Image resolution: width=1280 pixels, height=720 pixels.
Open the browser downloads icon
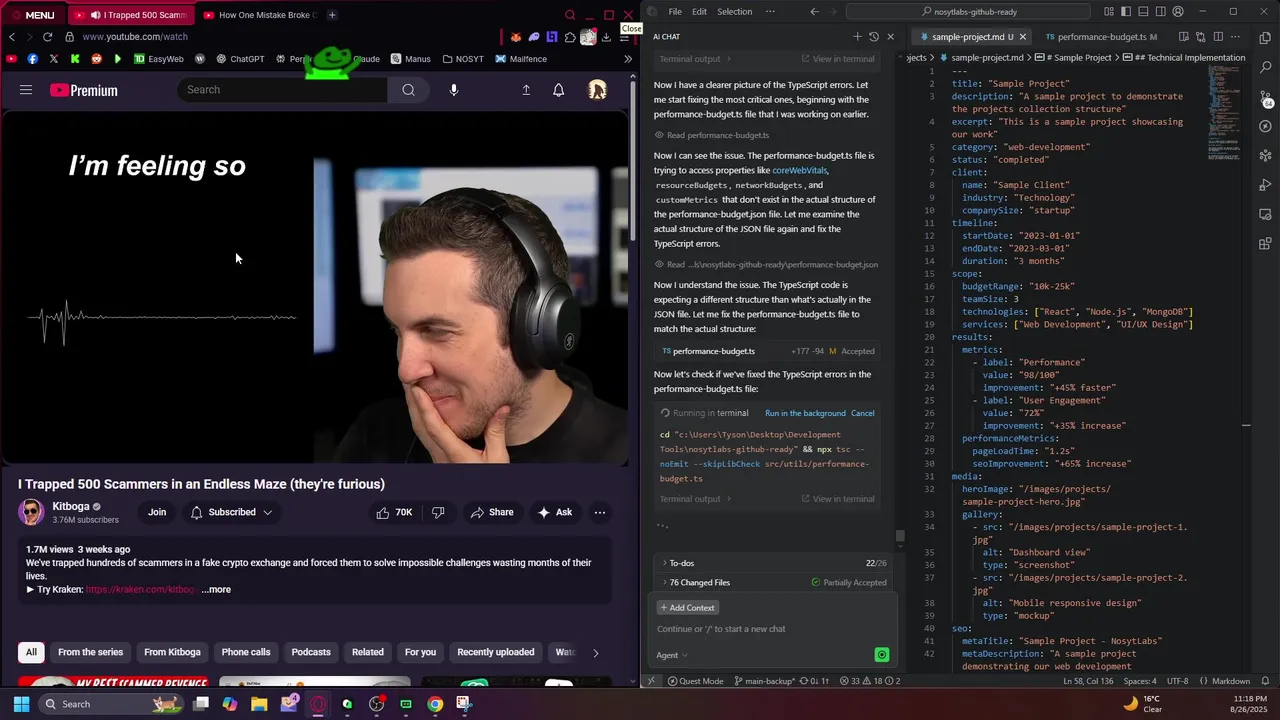coord(606,37)
